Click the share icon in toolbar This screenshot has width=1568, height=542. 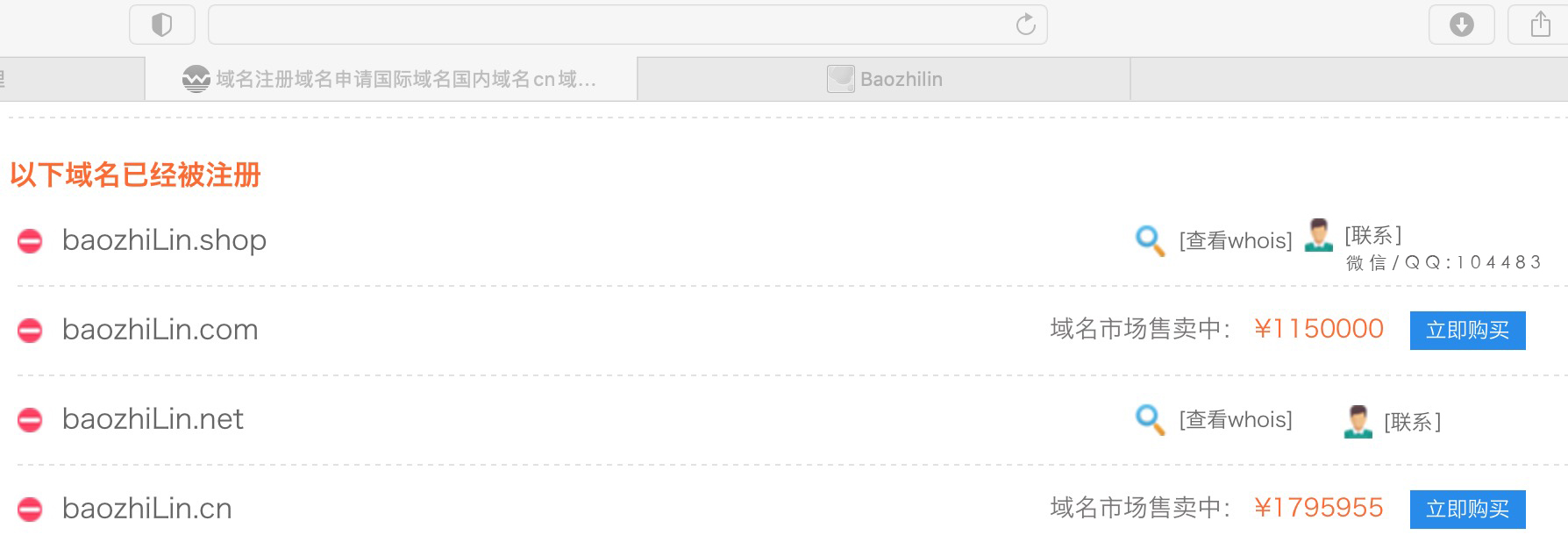tap(1540, 25)
